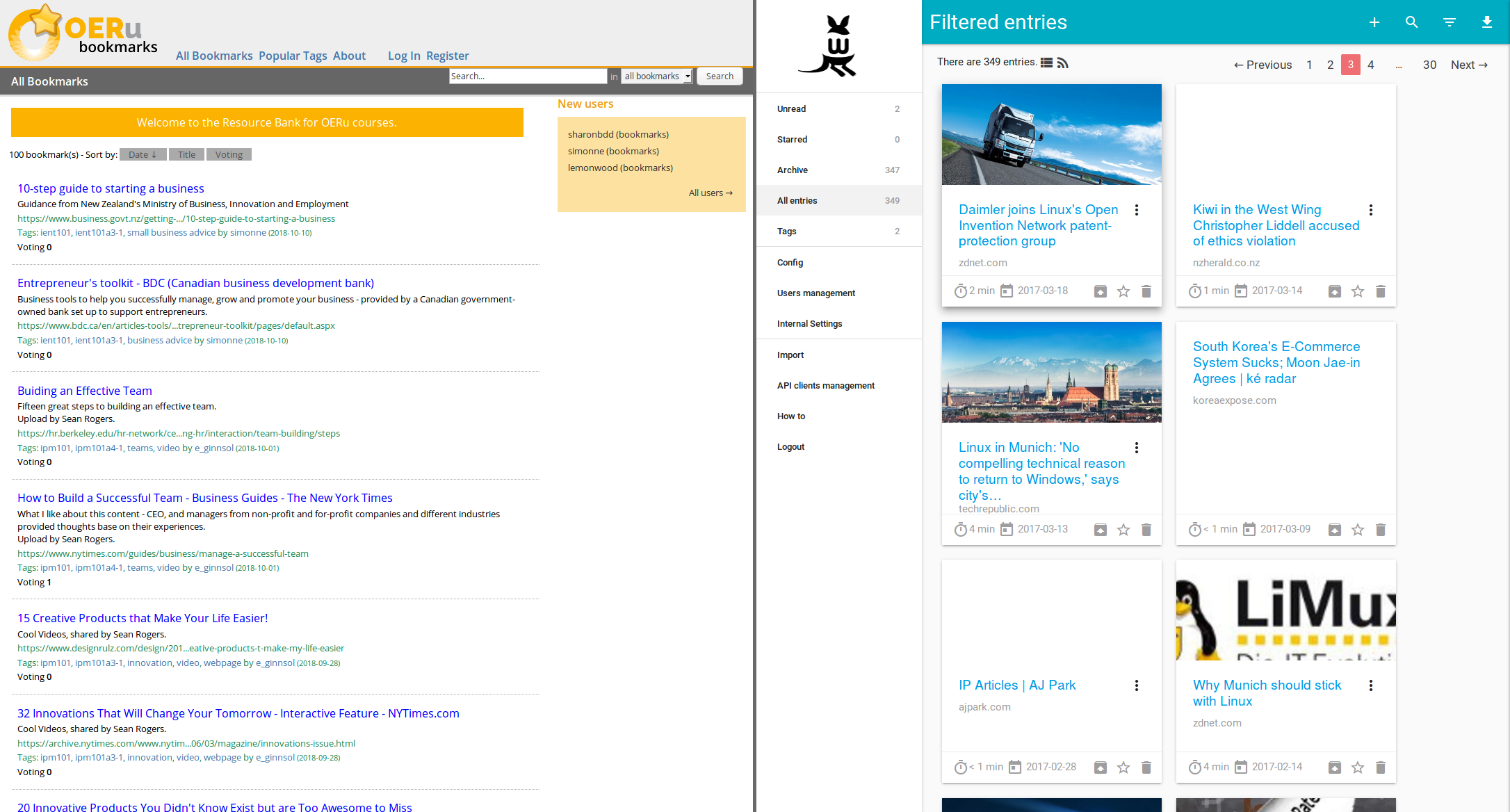
Task: Open more options for Why Munich should stick card
Action: tap(1371, 685)
